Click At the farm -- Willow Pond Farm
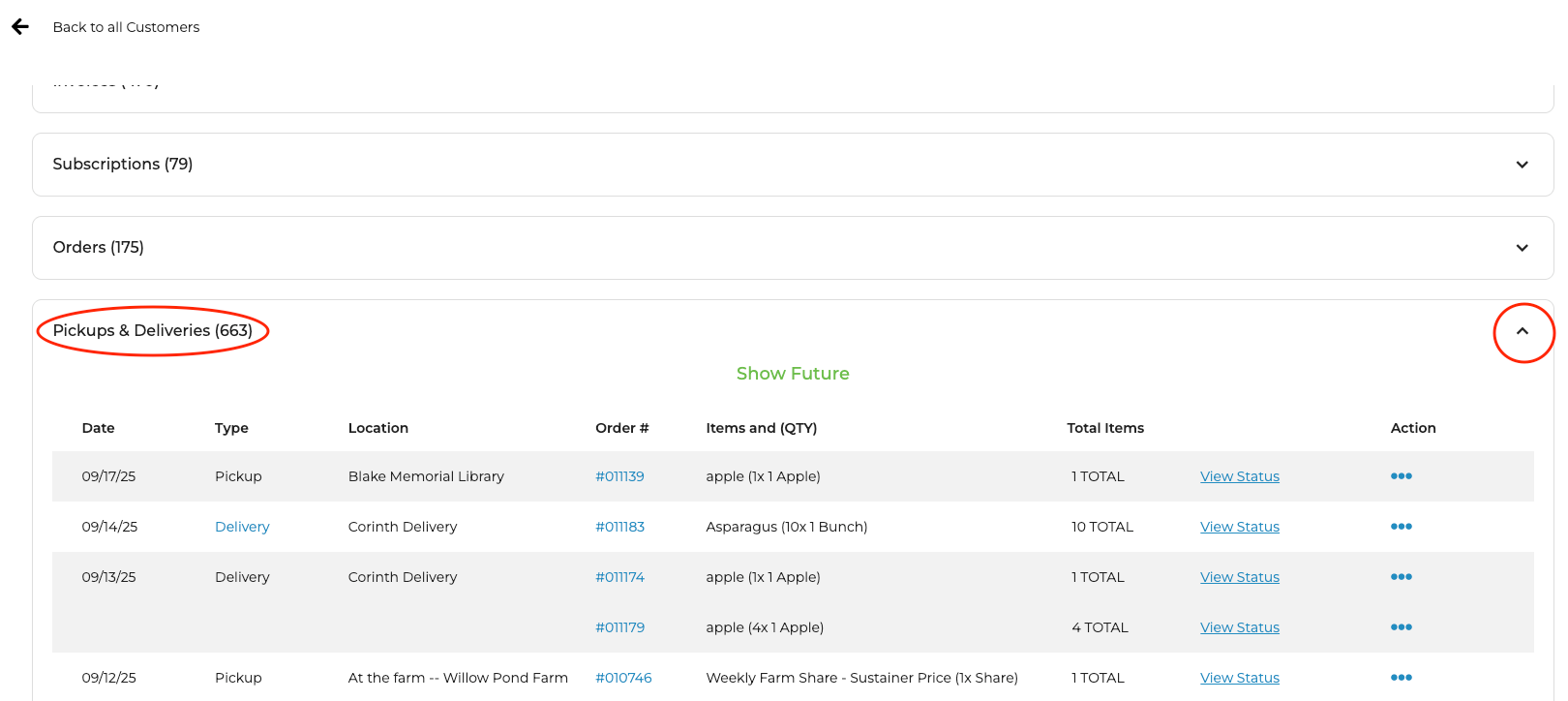Screen dimensions: 1568x701 [458, 678]
